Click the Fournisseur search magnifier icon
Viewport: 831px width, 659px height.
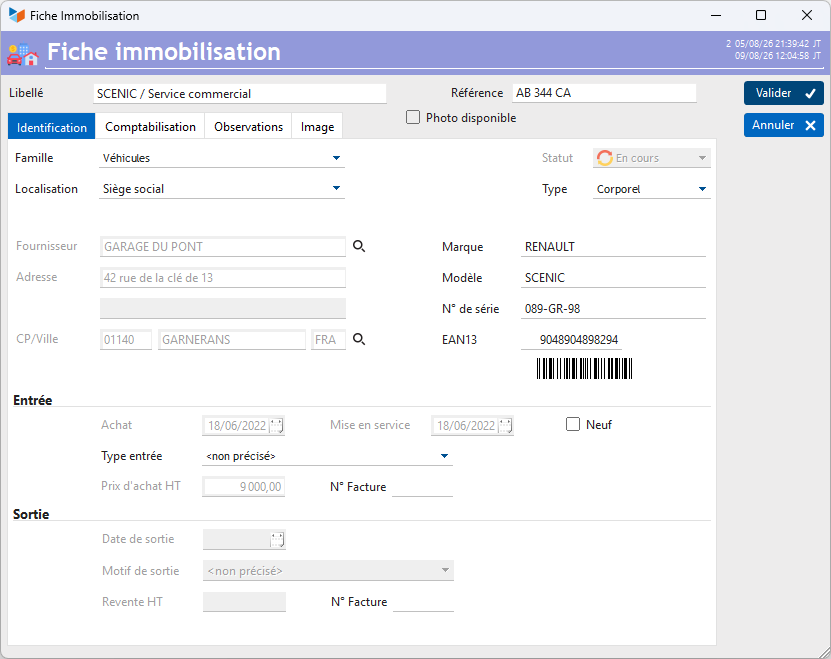tap(359, 246)
